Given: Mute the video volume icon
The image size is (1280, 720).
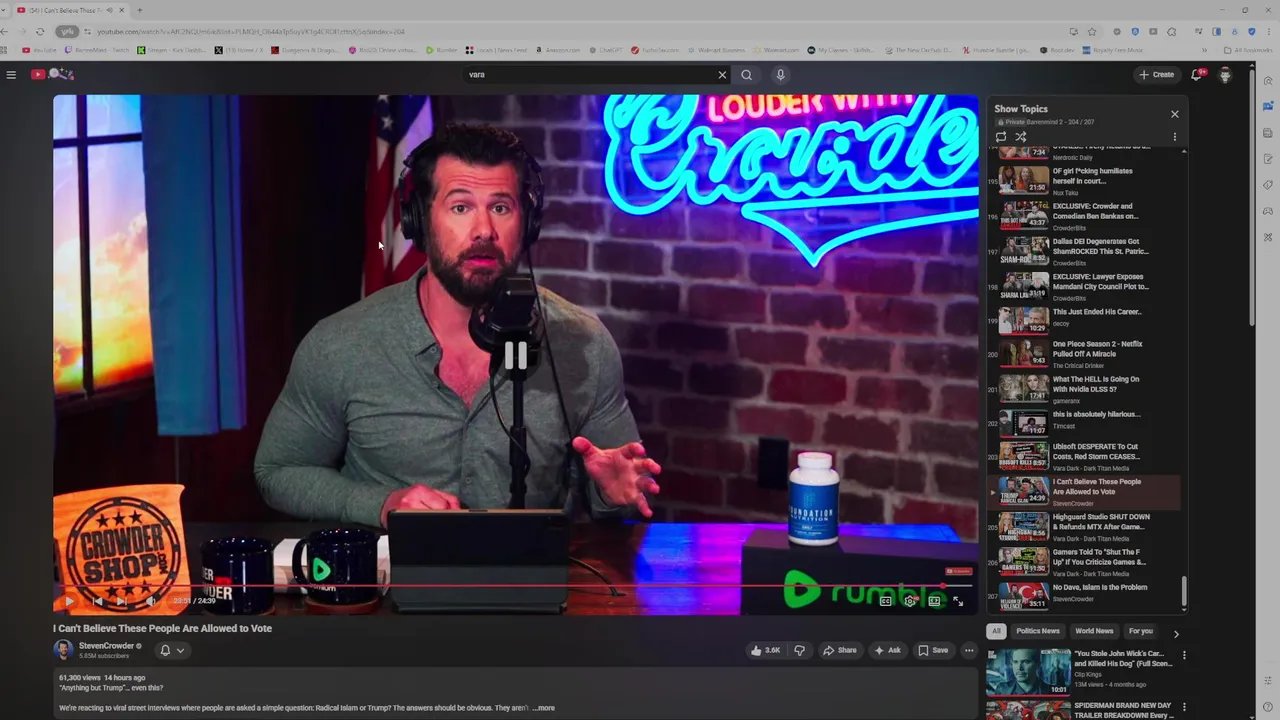Looking at the screenshot, I should [x=151, y=601].
